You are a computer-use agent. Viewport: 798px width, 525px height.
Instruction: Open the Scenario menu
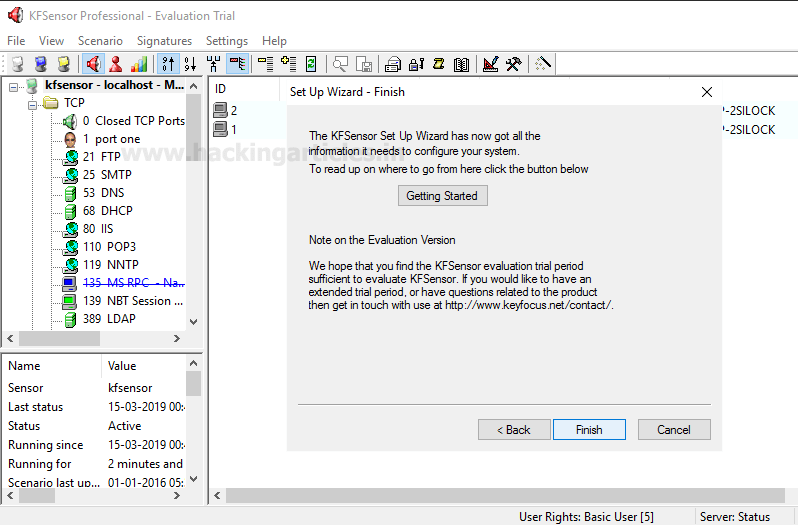tap(100, 41)
